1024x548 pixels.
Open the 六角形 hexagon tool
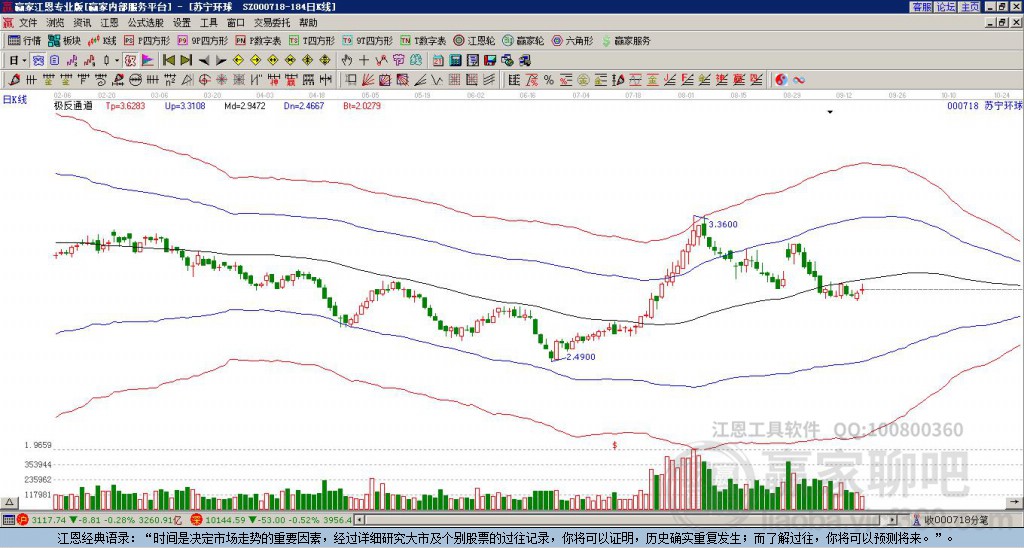click(x=572, y=40)
